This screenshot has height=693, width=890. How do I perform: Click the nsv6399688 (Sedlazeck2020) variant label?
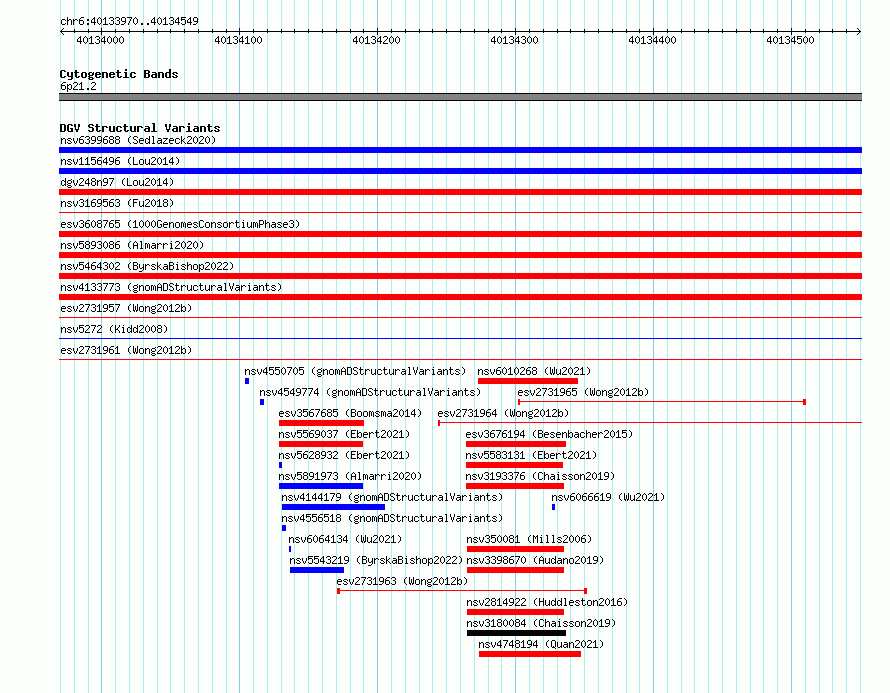pyautogui.click(x=138, y=140)
